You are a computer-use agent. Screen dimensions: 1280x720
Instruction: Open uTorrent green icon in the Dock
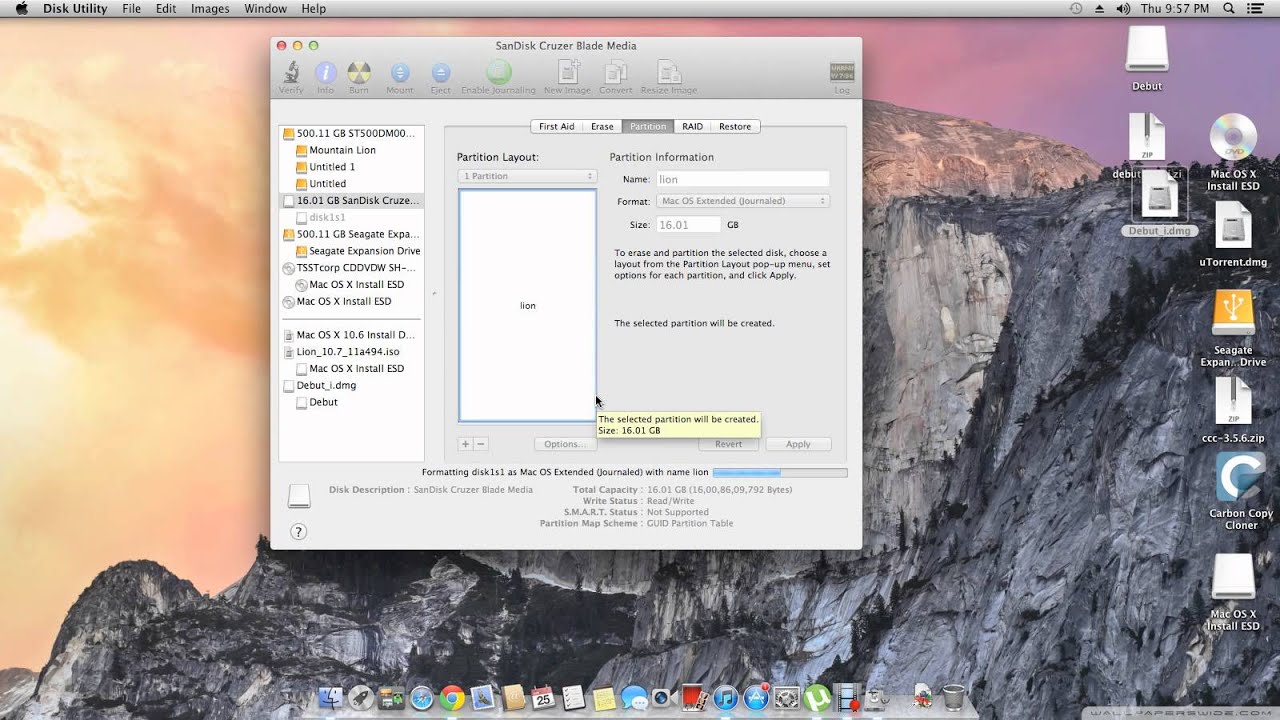[x=817, y=697]
